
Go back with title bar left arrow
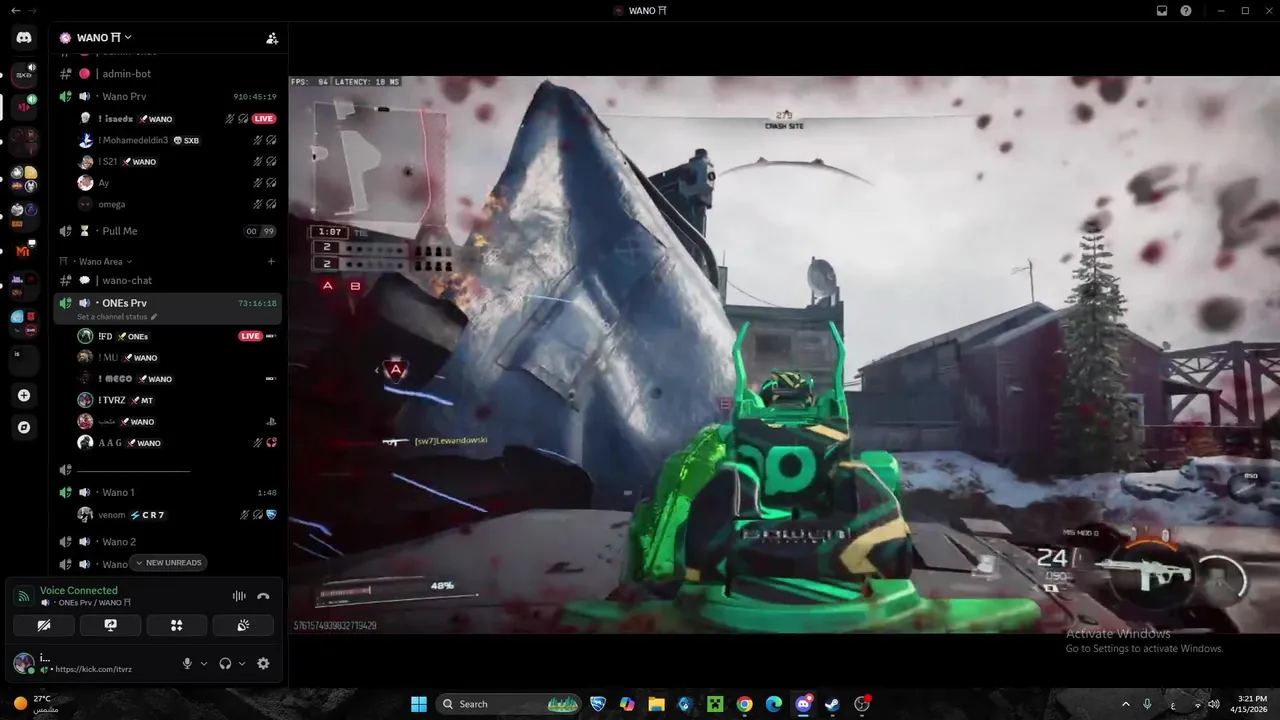click(x=15, y=11)
